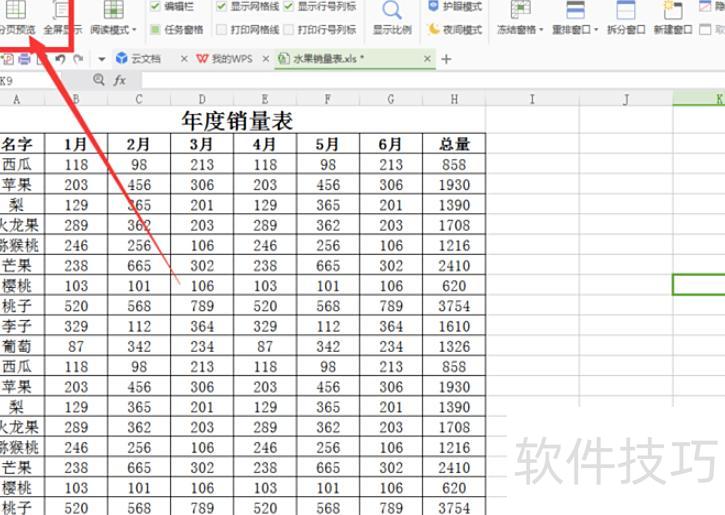Uncheck the 编辑栏 checkbox
Screen dimensions: 725x515
click(155, 6)
